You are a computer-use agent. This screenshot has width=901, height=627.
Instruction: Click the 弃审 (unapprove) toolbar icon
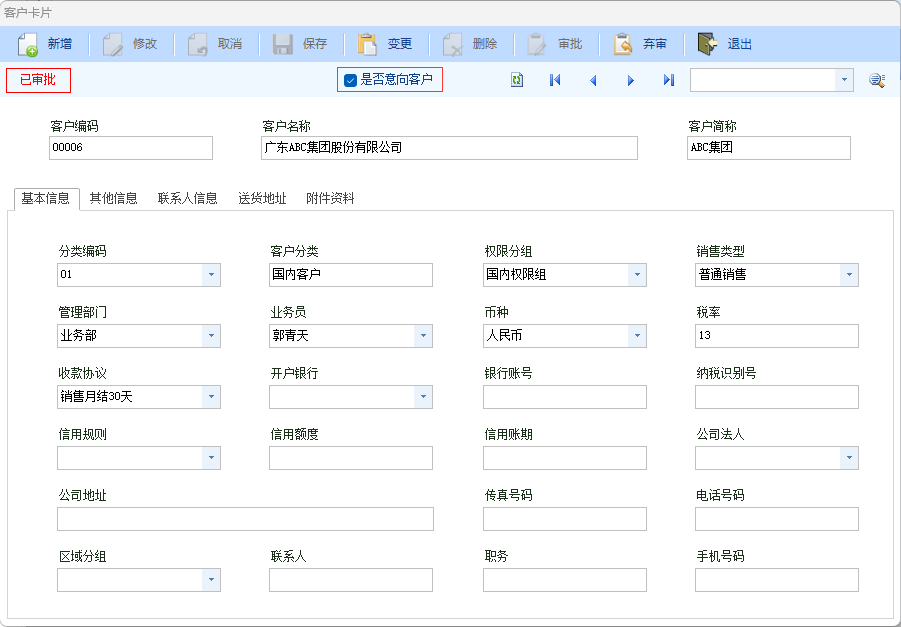tap(623, 44)
